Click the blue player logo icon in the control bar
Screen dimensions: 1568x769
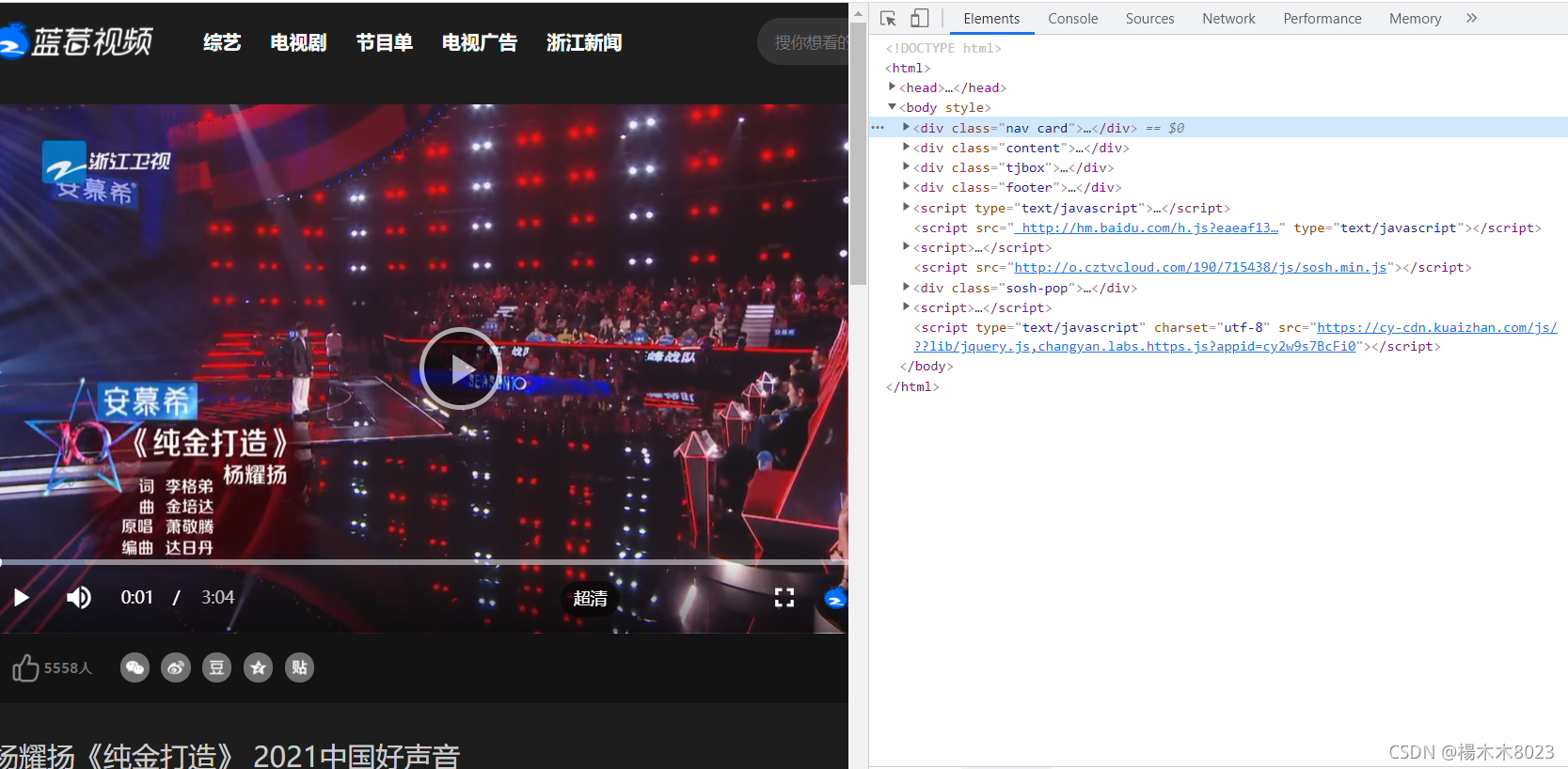coord(835,599)
